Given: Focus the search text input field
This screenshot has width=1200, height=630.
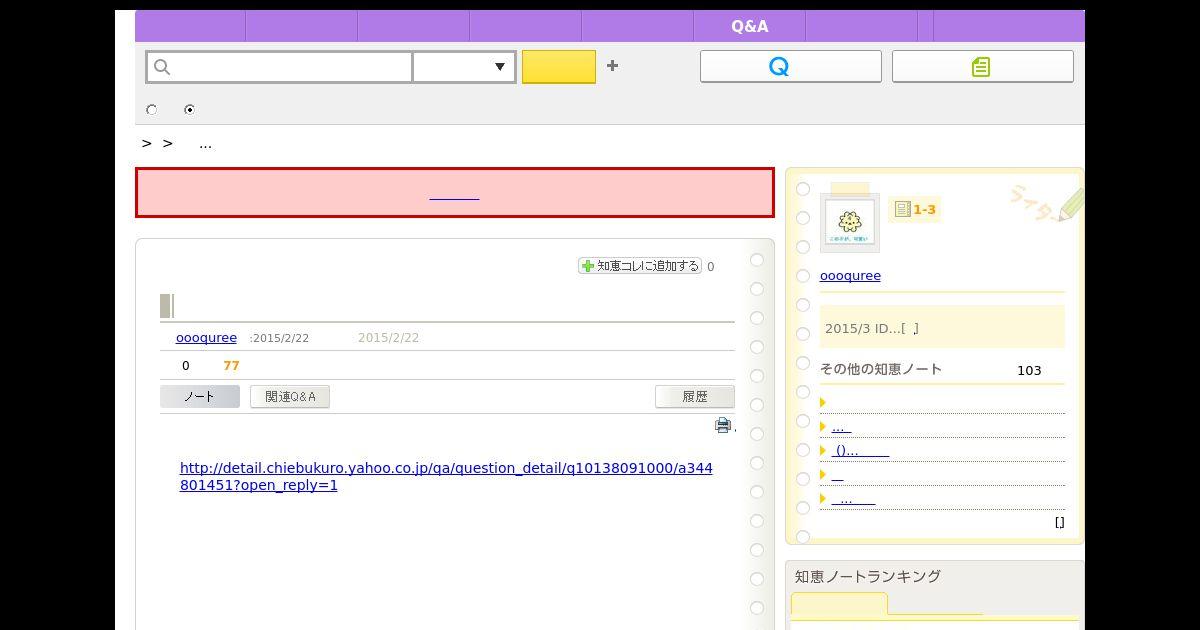Looking at the screenshot, I should pyautogui.click(x=280, y=67).
